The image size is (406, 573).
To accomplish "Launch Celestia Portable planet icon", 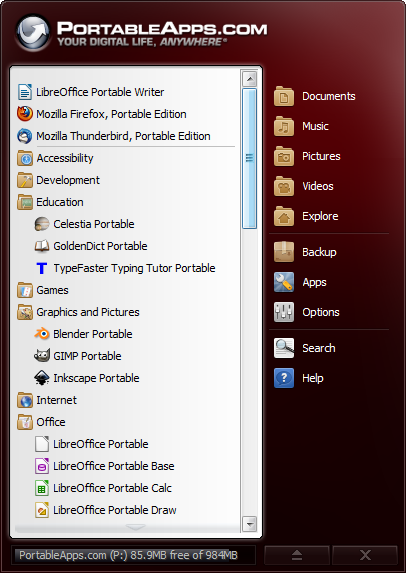I will 42,224.
